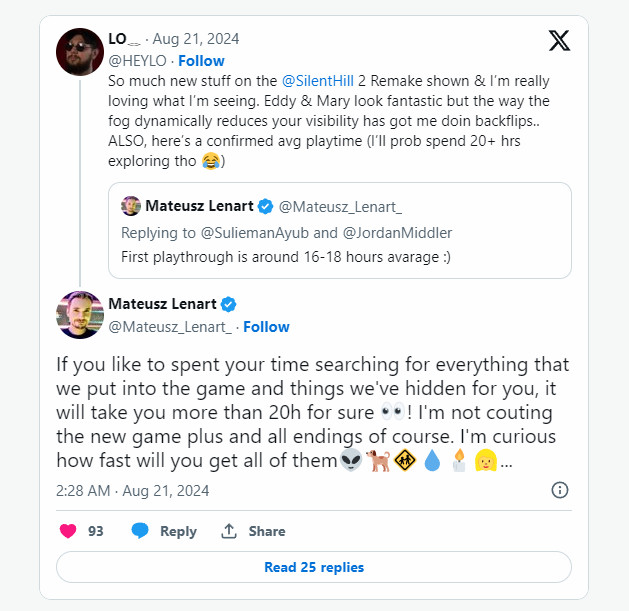Follow @Mateusz_Lenart_ account
Image resolution: width=629 pixels, height=611 pixels.
266,327
